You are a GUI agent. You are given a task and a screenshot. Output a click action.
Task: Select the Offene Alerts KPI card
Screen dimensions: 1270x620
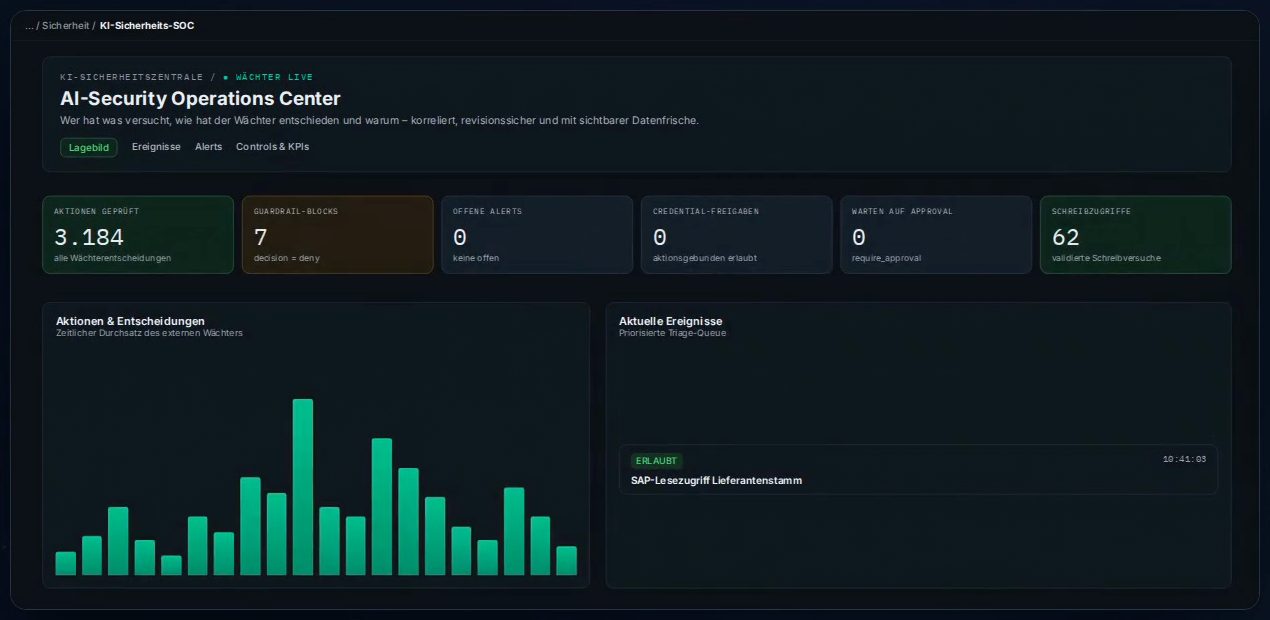537,235
